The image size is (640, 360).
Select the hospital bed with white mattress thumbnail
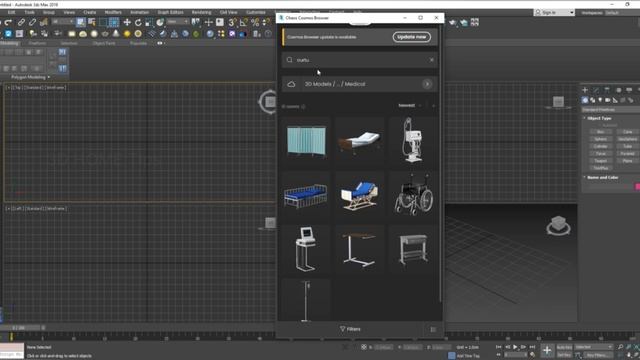(360, 141)
